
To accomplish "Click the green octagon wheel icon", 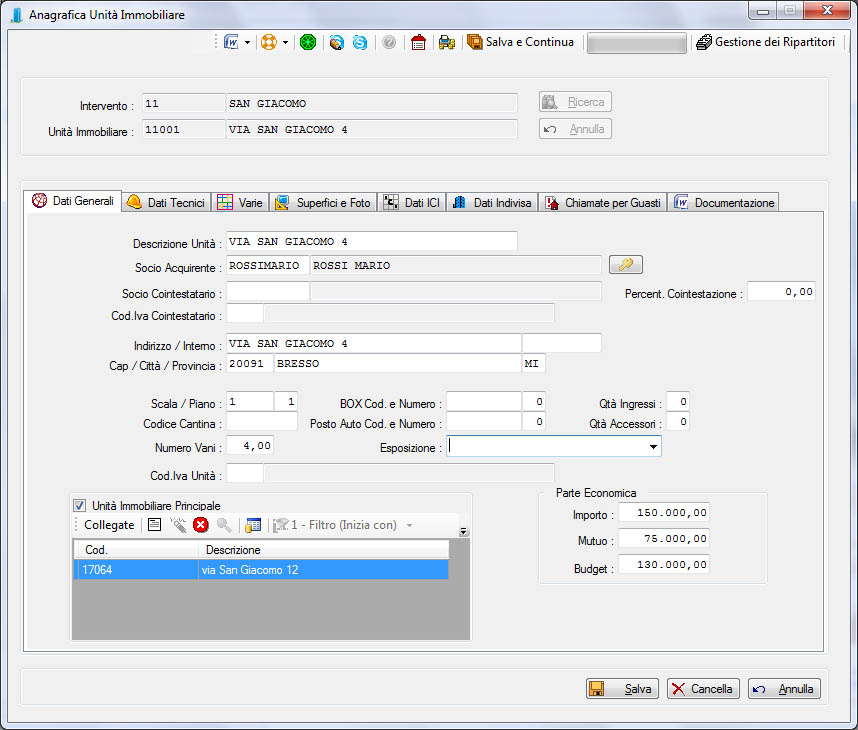I will click(x=308, y=42).
